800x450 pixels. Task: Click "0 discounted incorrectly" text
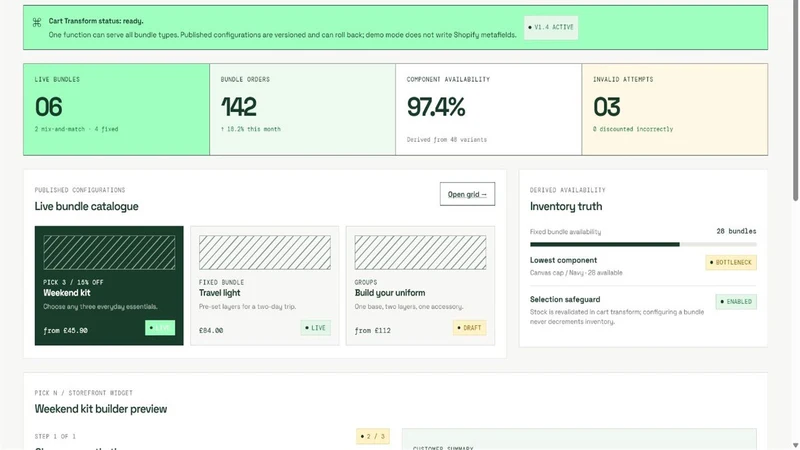[x=633, y=129]
